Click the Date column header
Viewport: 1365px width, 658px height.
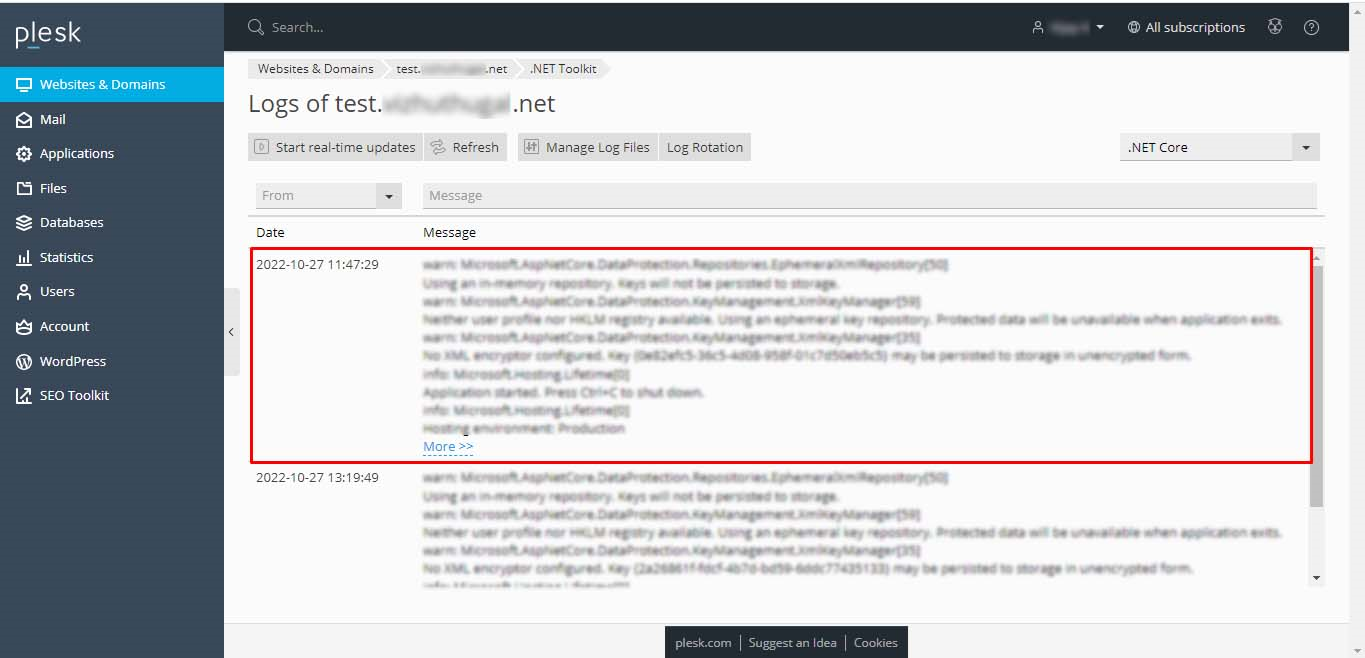[270, 232]
